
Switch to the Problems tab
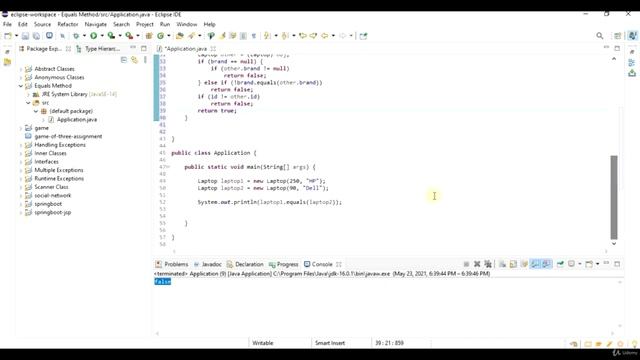[x=172, y=264]
